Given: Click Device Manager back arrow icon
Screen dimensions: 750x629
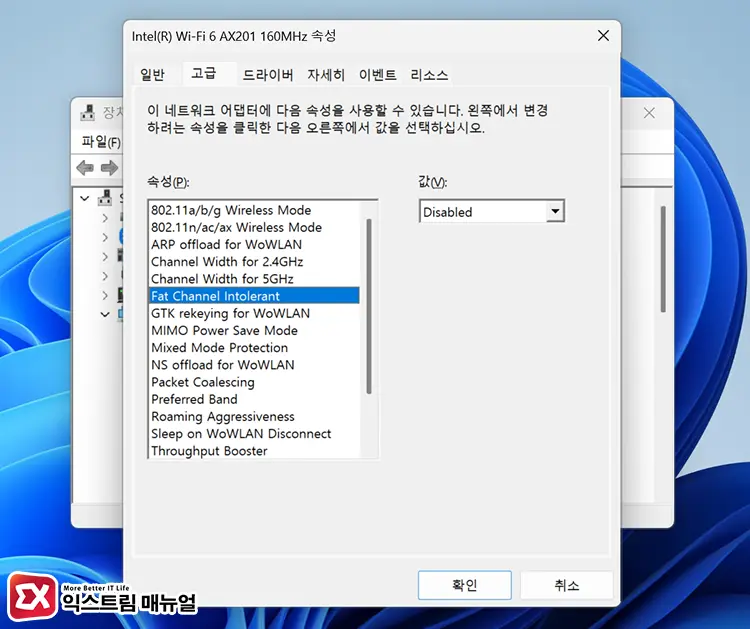Looking at the screenshot, I should click(85, 168).
